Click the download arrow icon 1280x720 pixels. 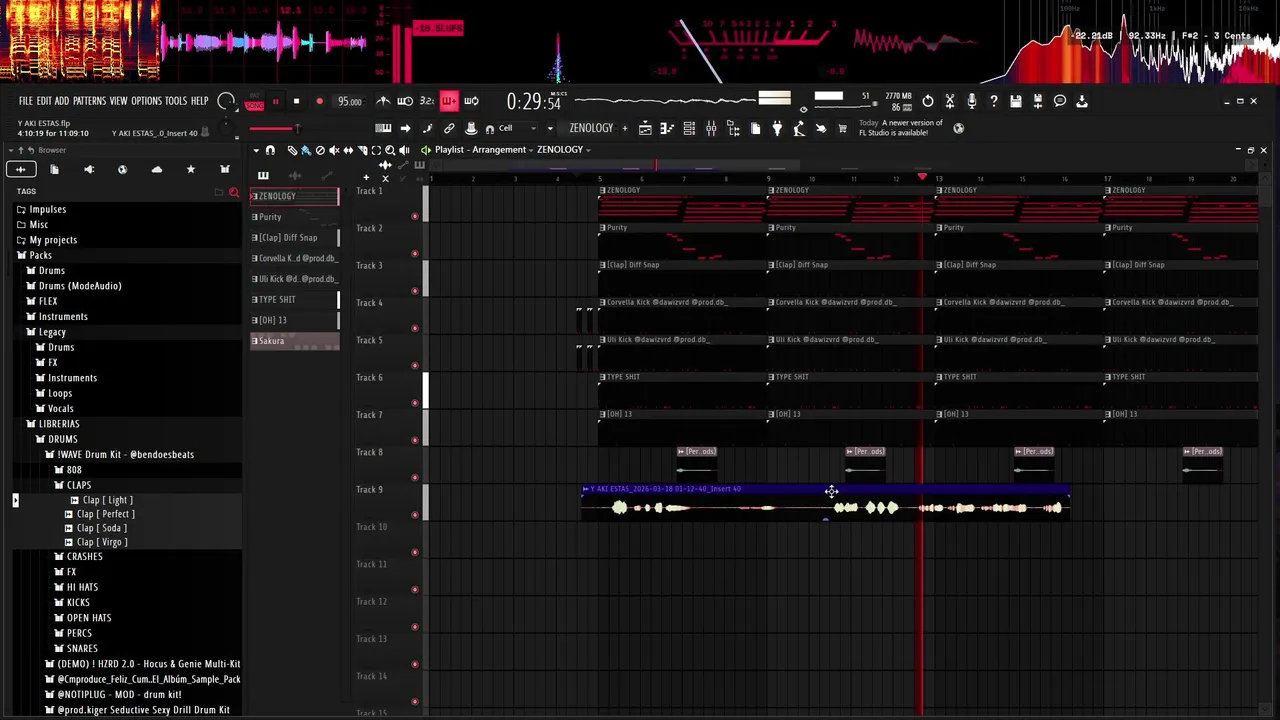click(x=1082, y=101)
